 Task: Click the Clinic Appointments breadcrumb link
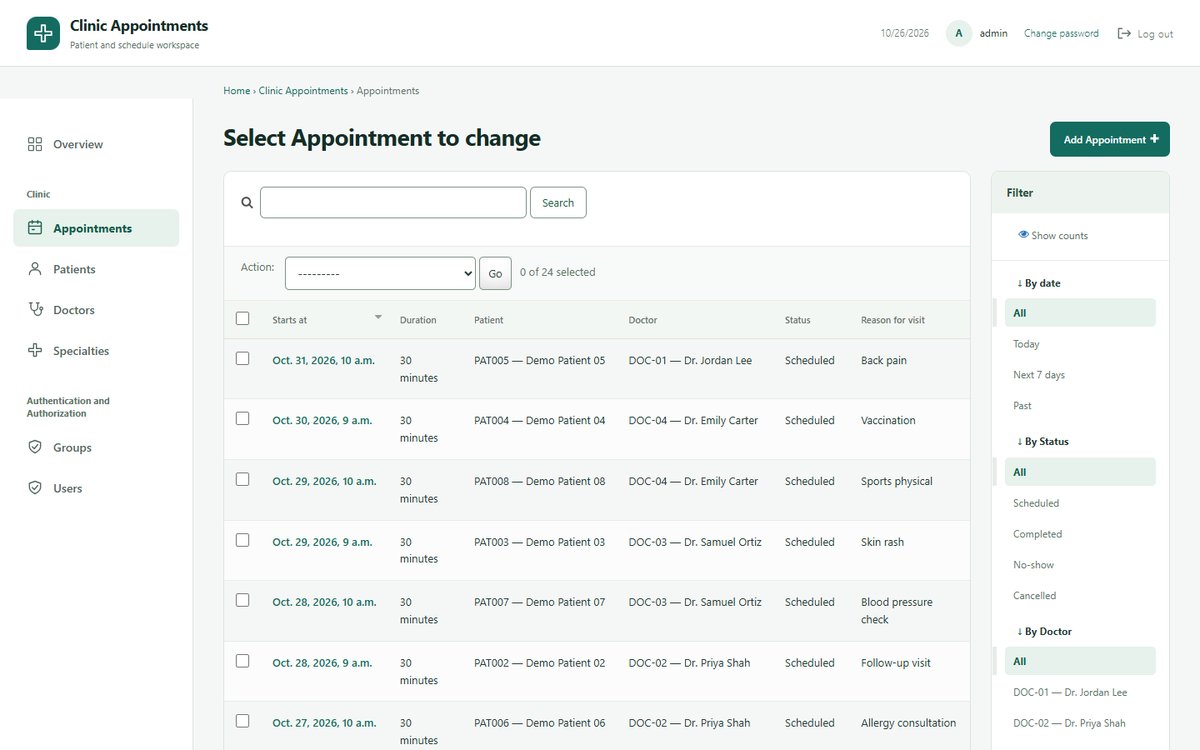click(303, 90)
